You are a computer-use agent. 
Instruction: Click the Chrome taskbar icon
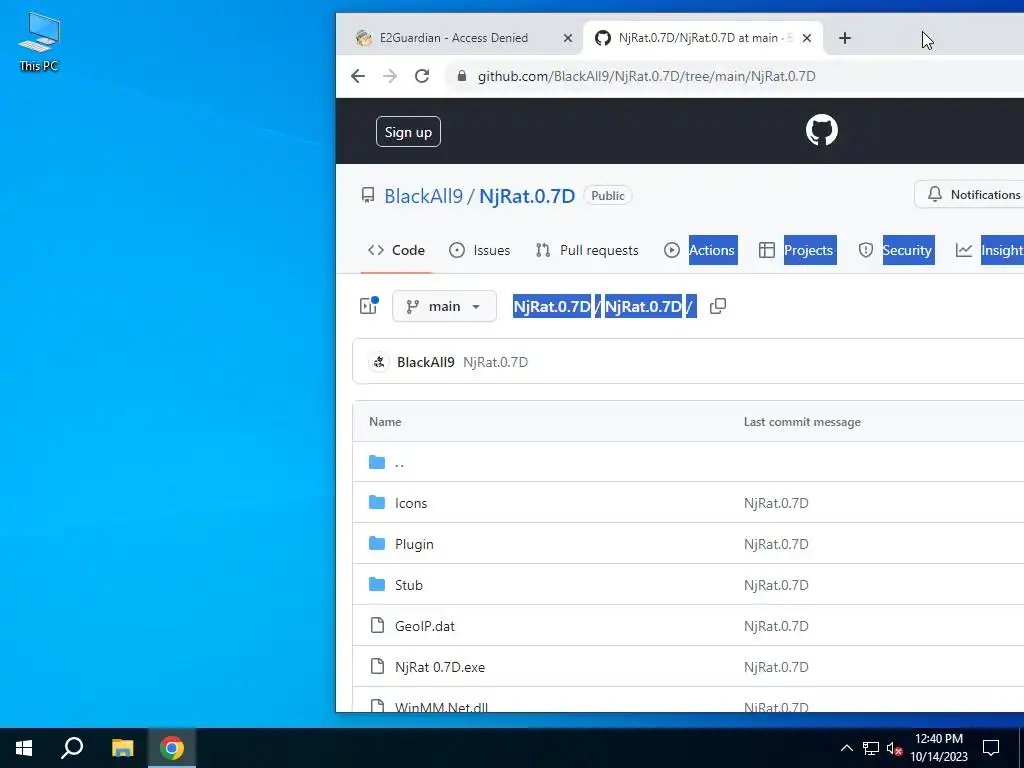pos(172,748)
